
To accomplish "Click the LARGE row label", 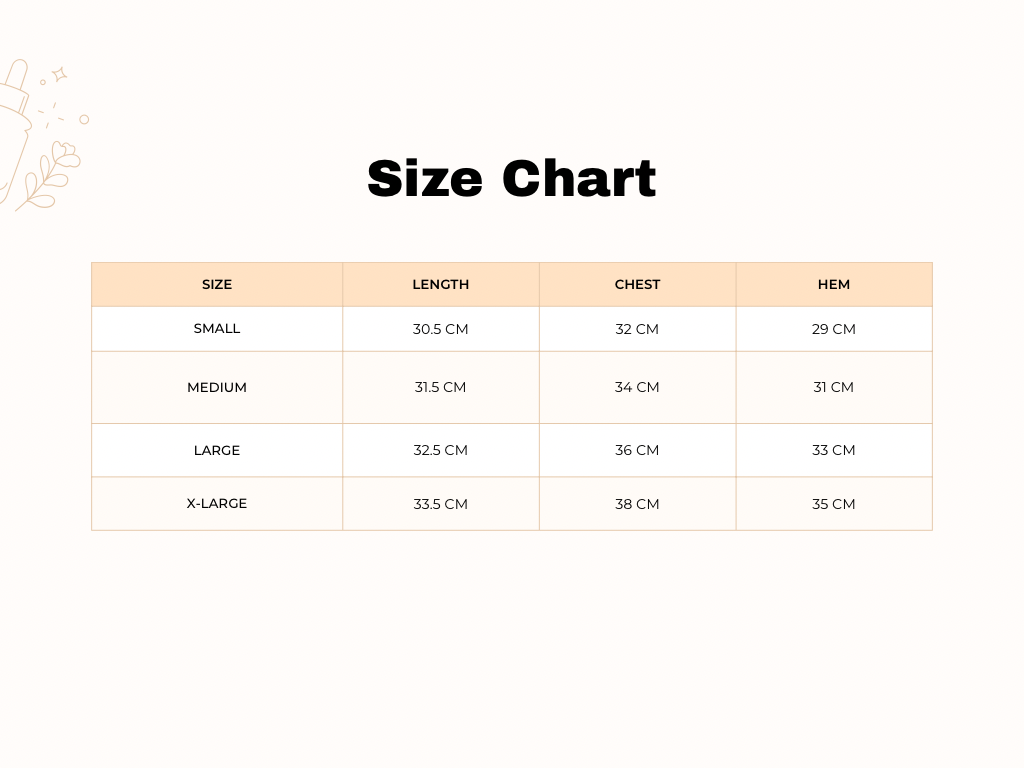I will click(x=217, y=450).
